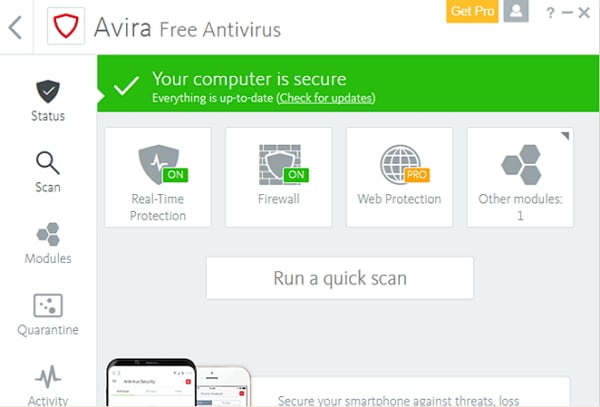Toggle Real-Time Protection ON badge

(175, 175)
